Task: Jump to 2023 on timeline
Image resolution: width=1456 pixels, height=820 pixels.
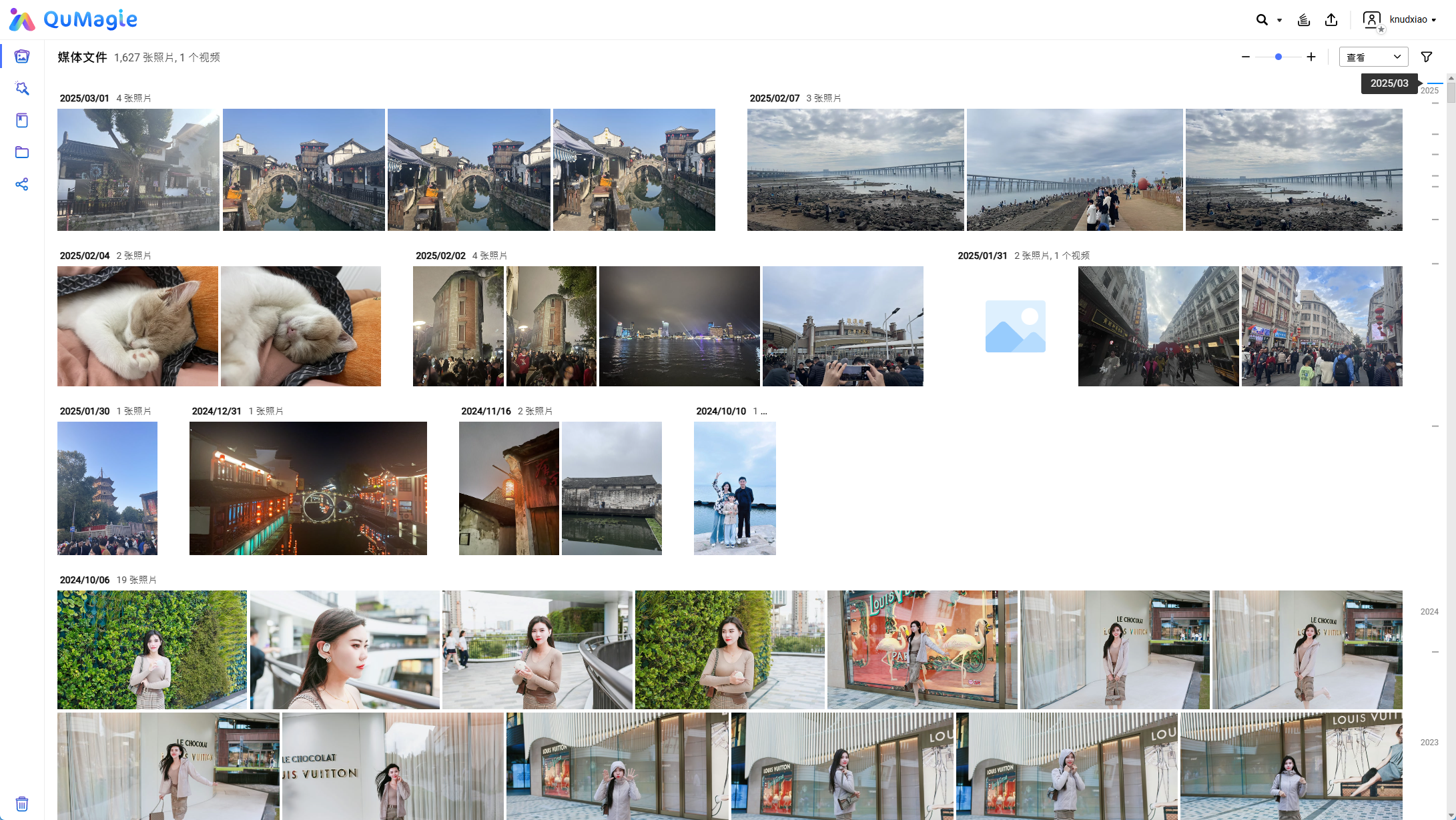Action: [1429, 743]
